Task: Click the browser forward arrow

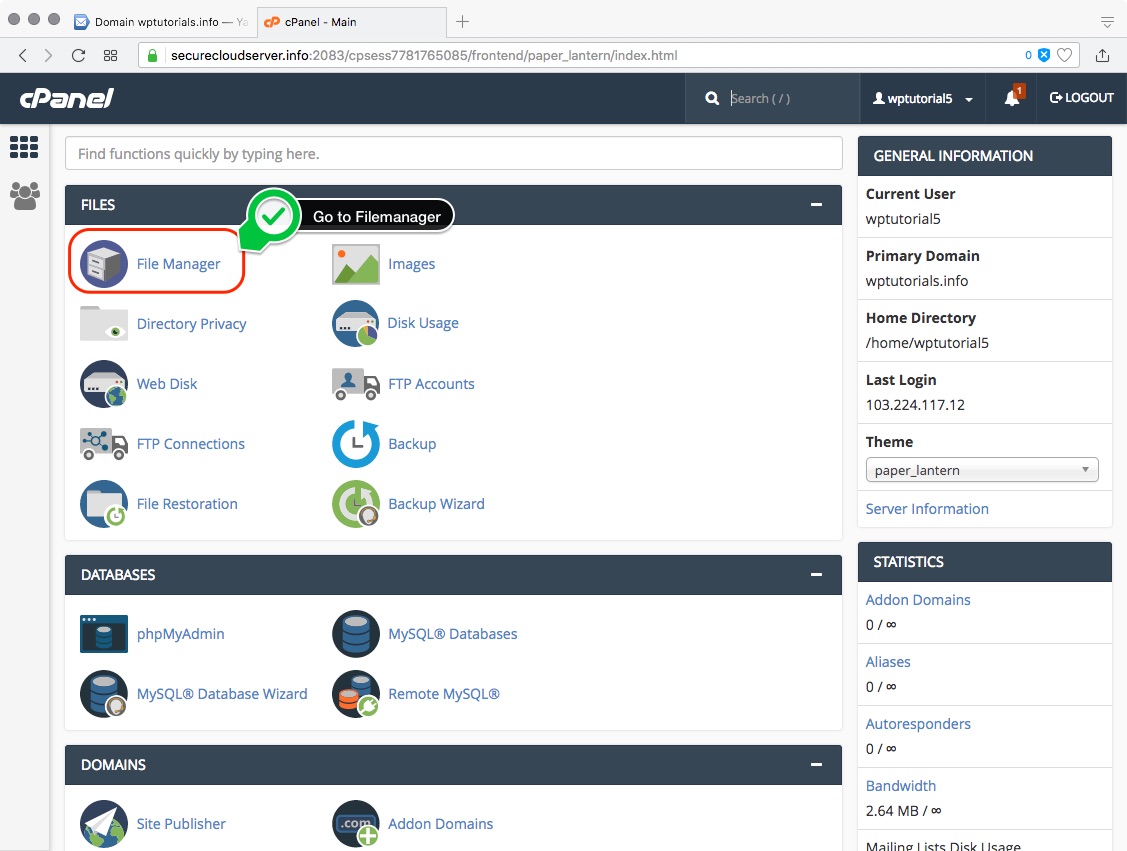Action: [x=48, y=55]
